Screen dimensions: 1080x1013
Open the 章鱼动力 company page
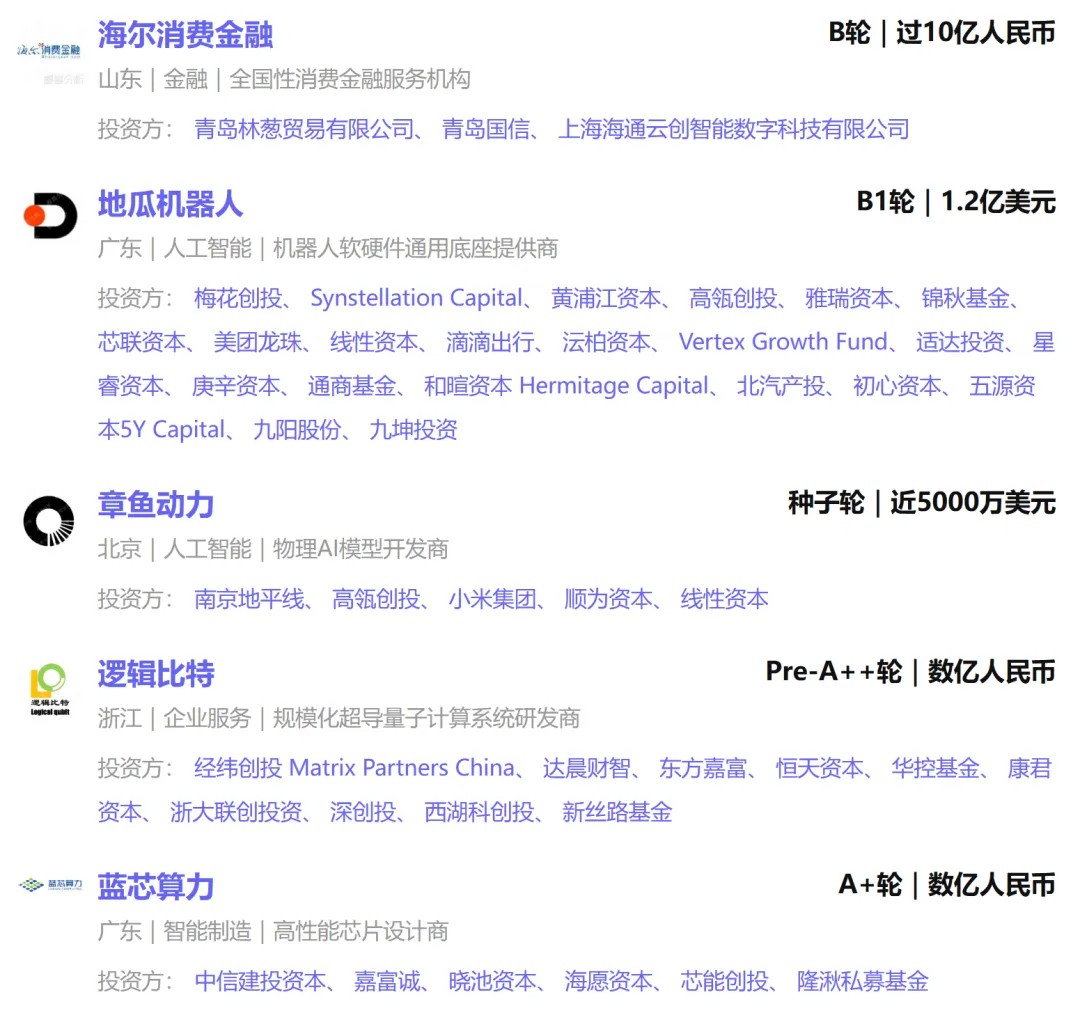click(155, 505)
